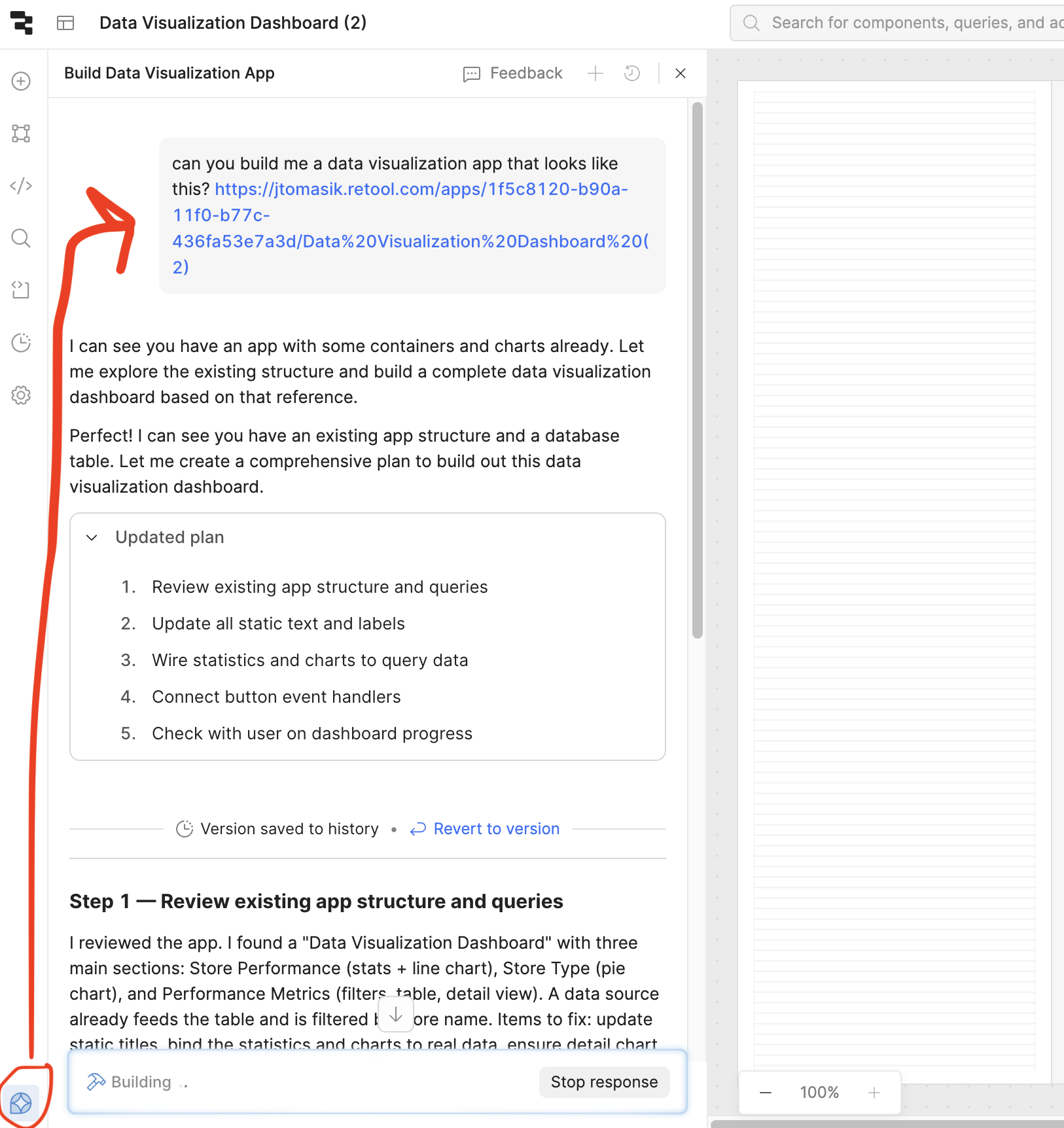This screenshot has height=1128, width=1064.
Task: Click the Stop response button
Action: click(x=604, y=1082)
